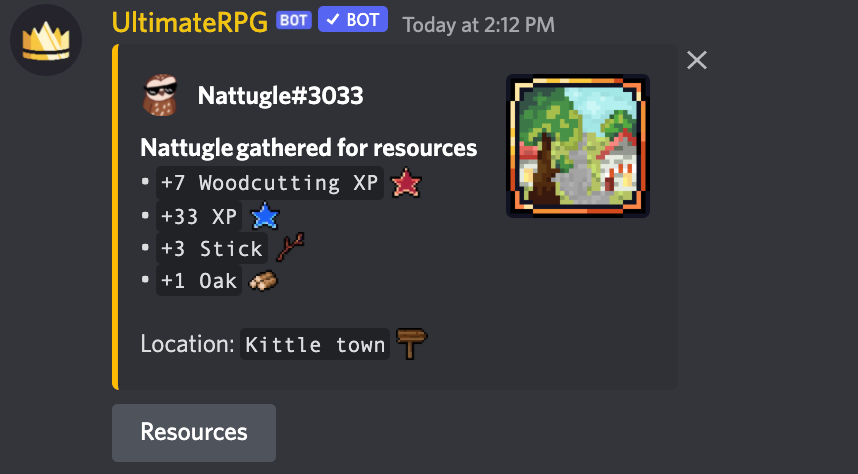
Task: Select the +1 Oak code text
Action: click(199, 281)
